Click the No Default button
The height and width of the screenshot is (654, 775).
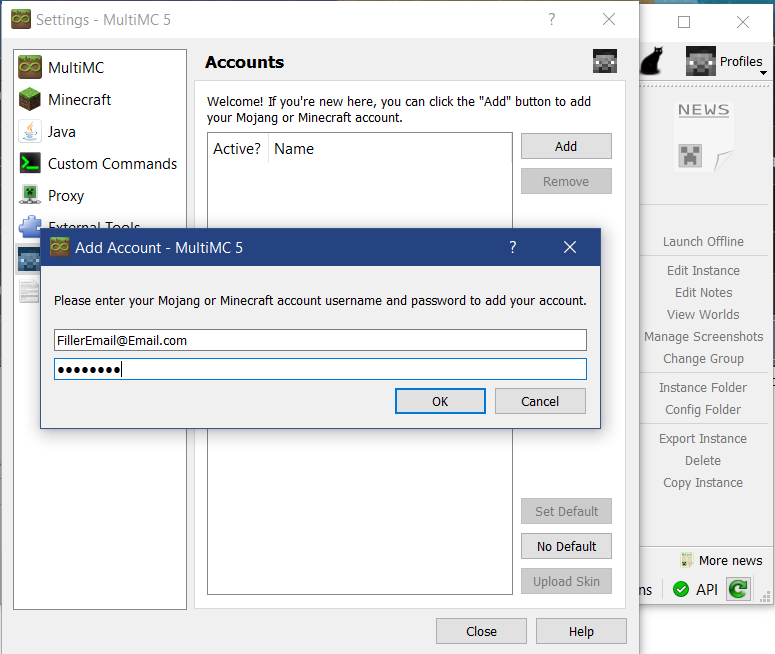coord(566,546)
